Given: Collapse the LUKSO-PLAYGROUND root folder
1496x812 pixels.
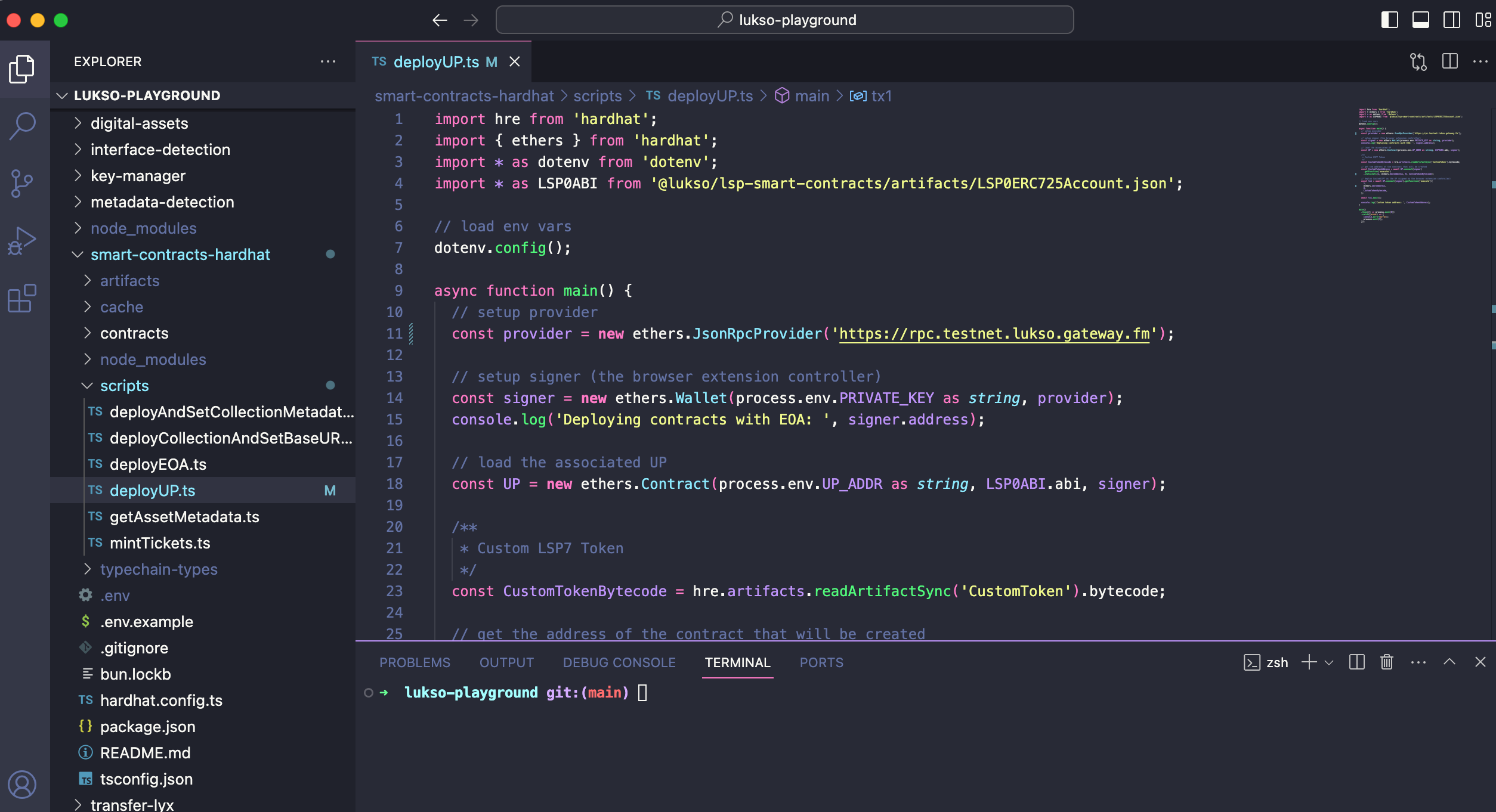Looking at the screenshot, I should pos(203,95).
